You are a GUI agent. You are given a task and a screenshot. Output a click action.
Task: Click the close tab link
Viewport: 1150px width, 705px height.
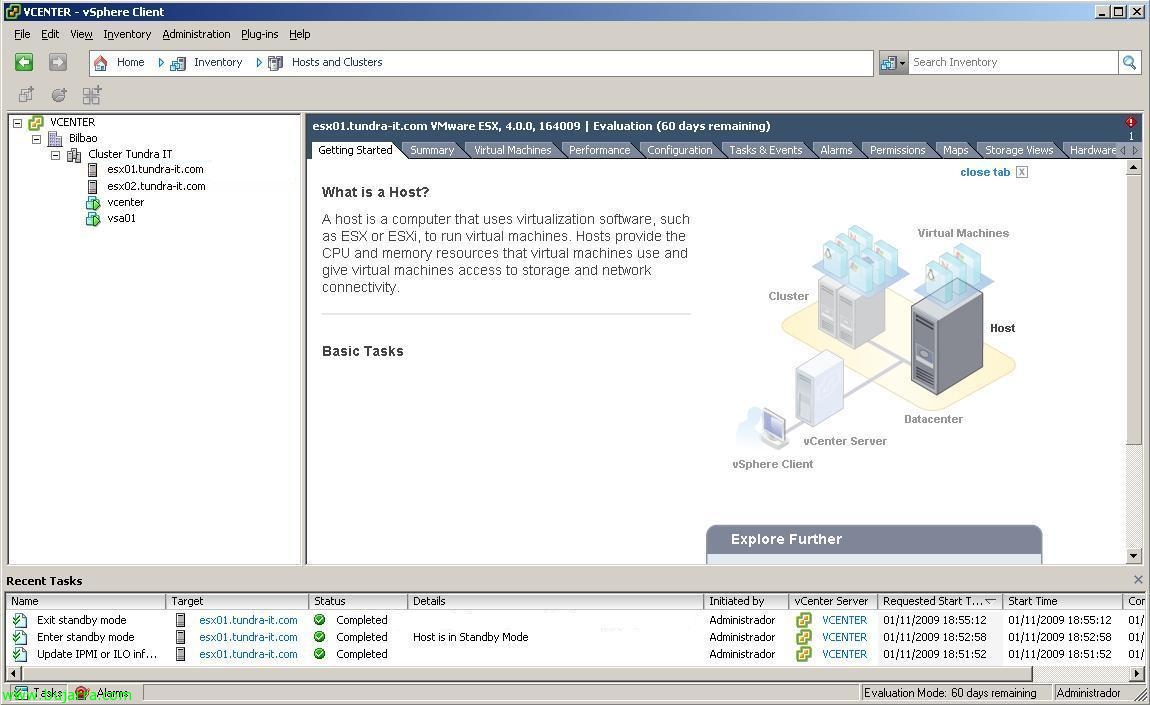[985, 172]
